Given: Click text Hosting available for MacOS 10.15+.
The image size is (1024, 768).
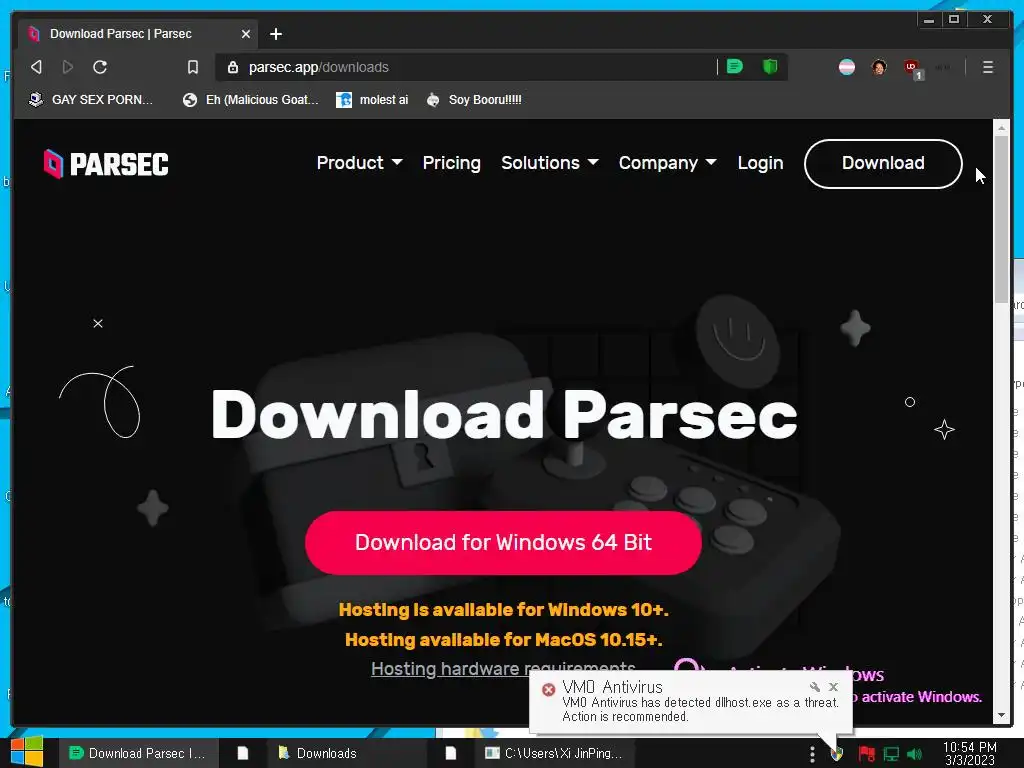Looking at the screenshot, I should [x=504, y=639].
